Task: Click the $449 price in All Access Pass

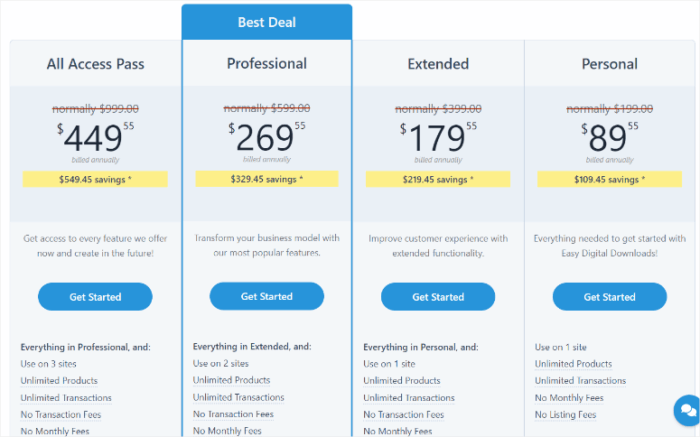Action: [95, 137]
